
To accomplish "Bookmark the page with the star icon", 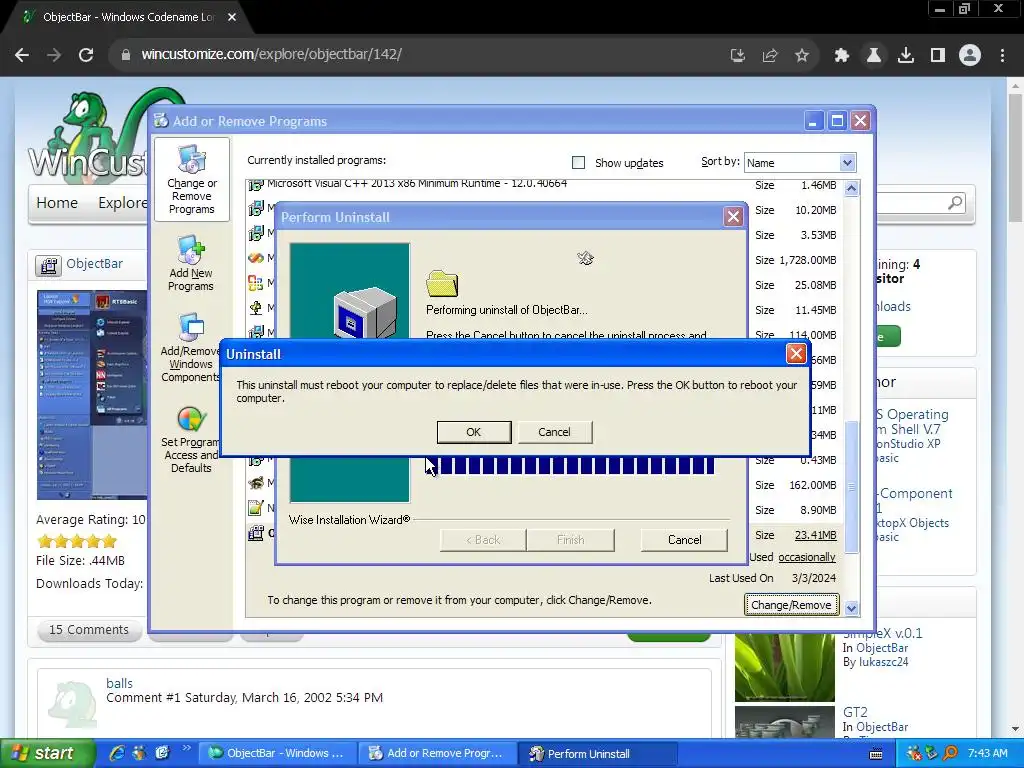I will click(x=802, y=56).
